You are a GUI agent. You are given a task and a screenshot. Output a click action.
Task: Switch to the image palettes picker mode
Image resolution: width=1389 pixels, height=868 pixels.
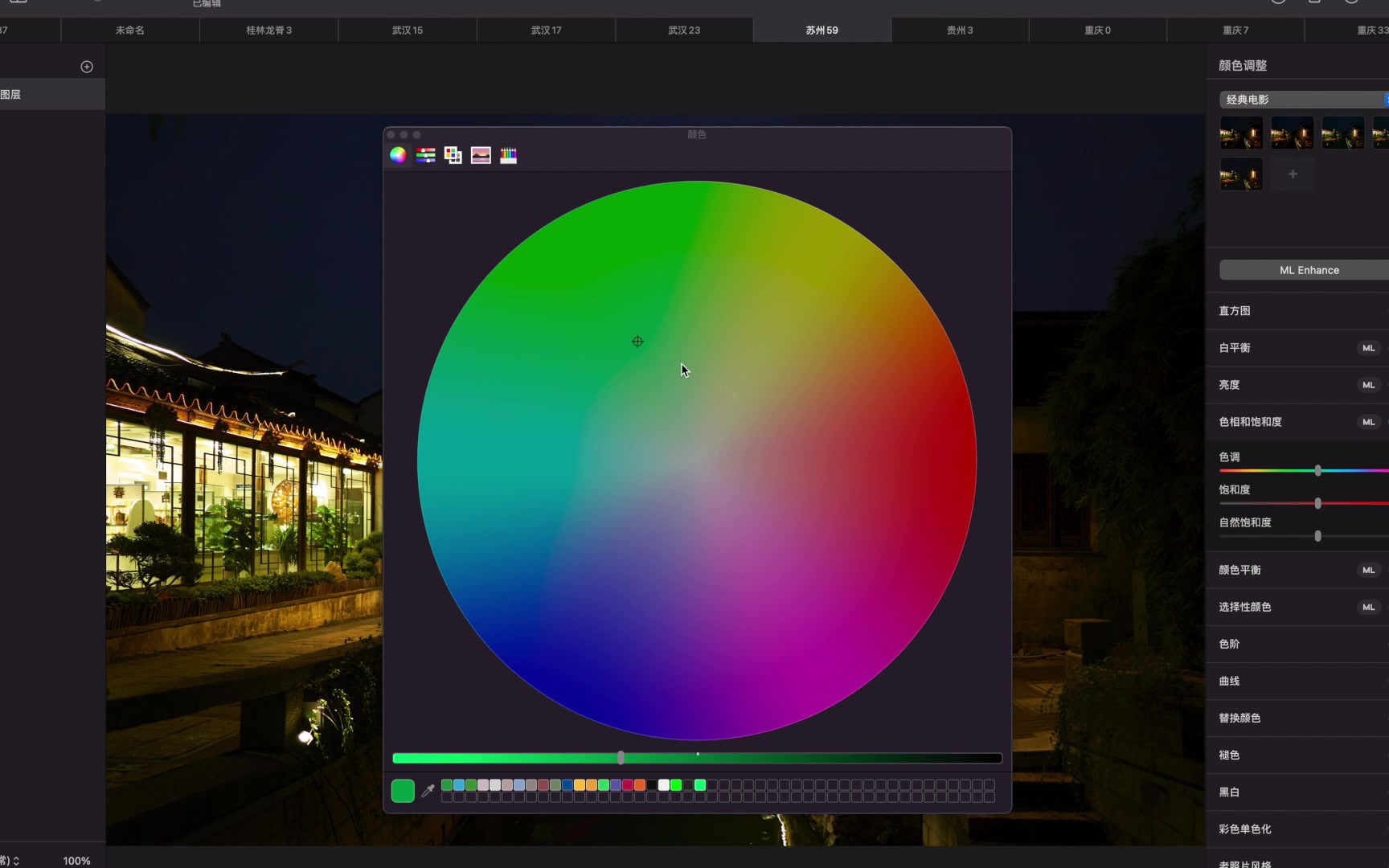click(481, 155)
